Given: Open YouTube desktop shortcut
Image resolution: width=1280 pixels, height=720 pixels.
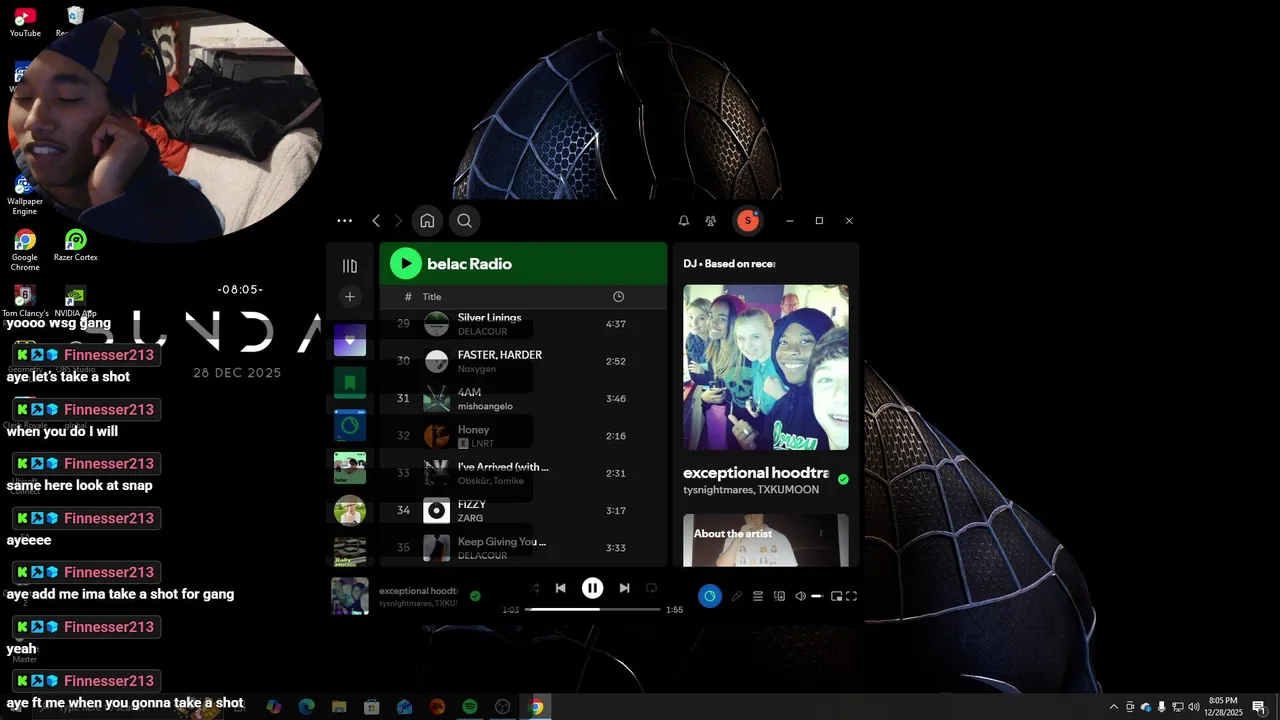Looking at the screenshot, I should point(25,22).
